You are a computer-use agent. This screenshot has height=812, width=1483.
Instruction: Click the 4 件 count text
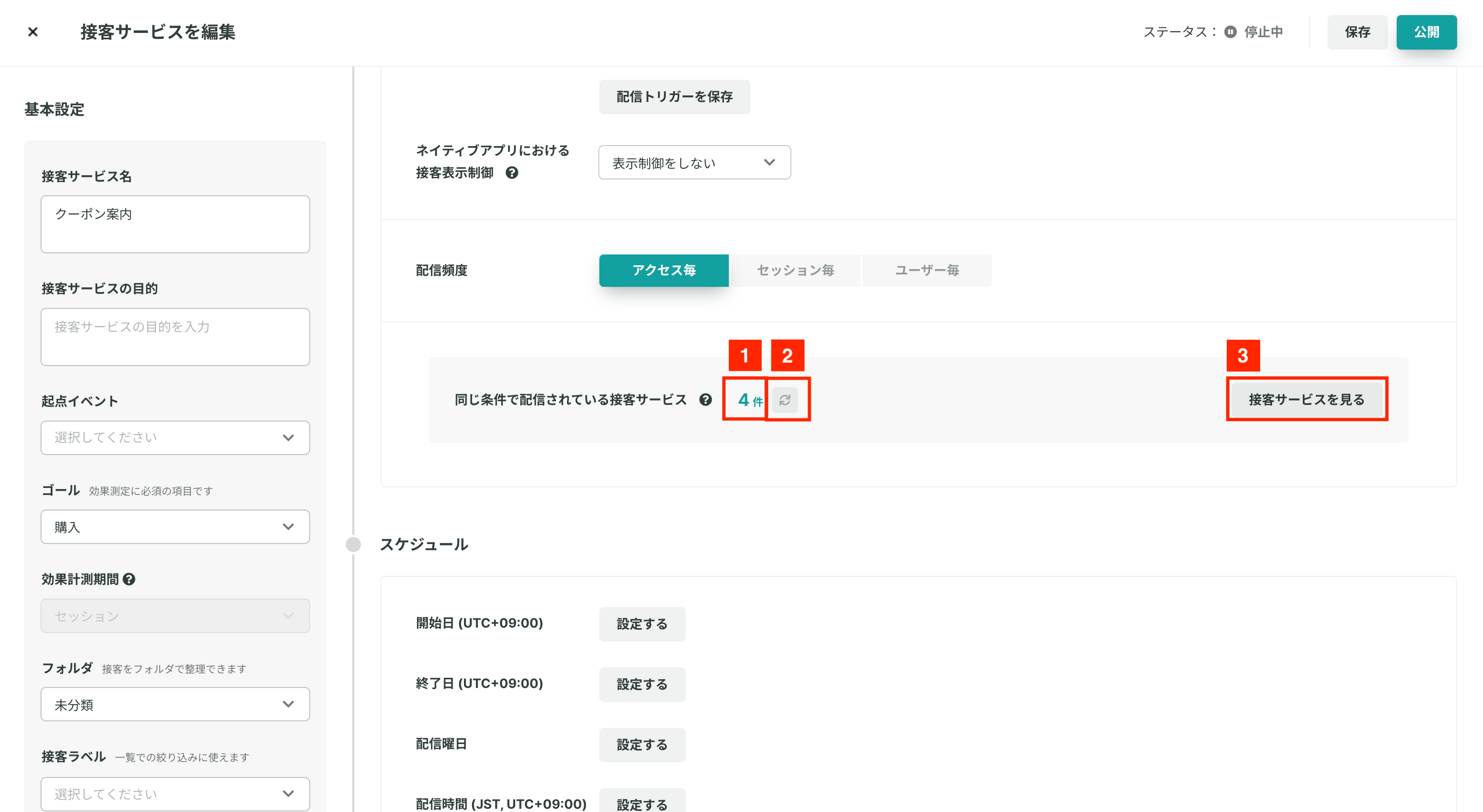(750, 400)
